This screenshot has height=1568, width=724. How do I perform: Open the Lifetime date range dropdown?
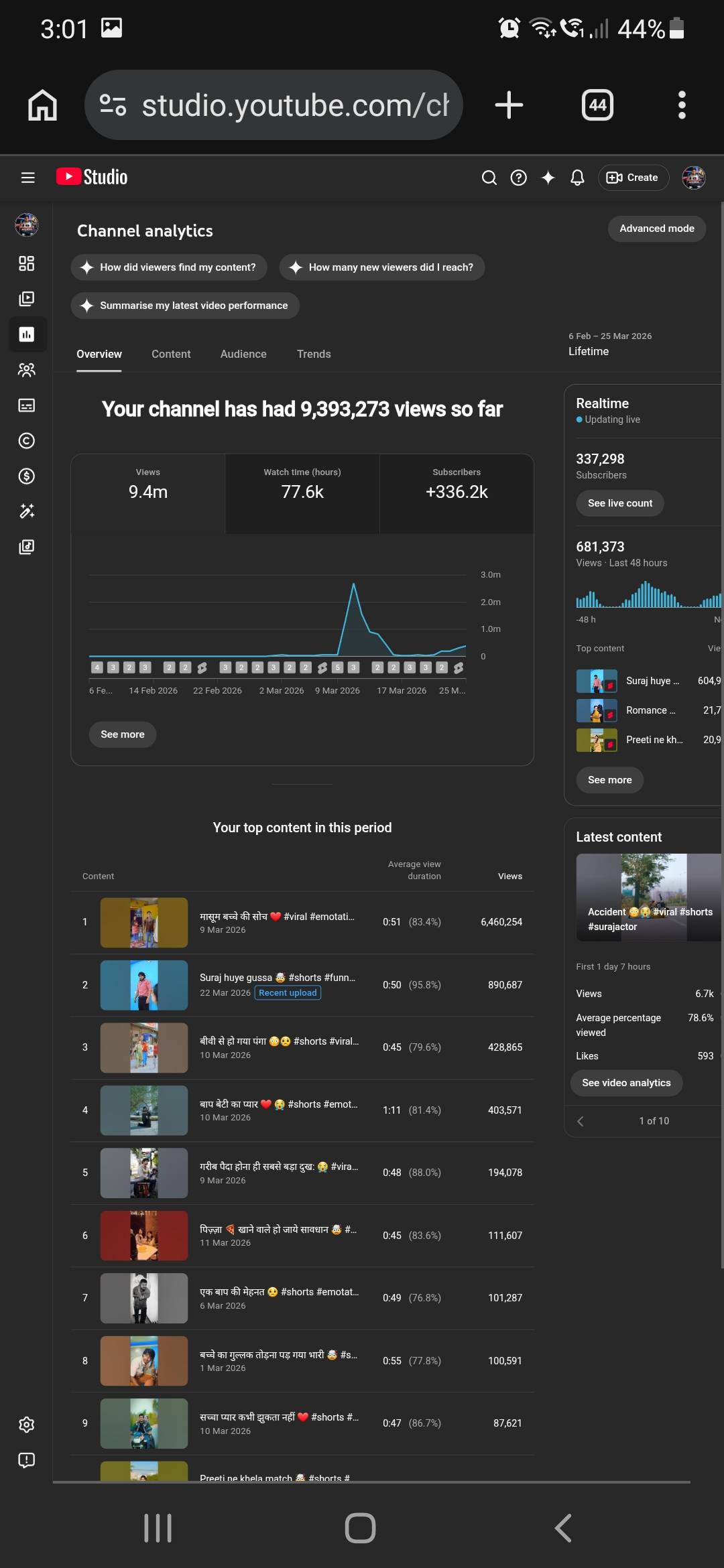coord(609,344)
